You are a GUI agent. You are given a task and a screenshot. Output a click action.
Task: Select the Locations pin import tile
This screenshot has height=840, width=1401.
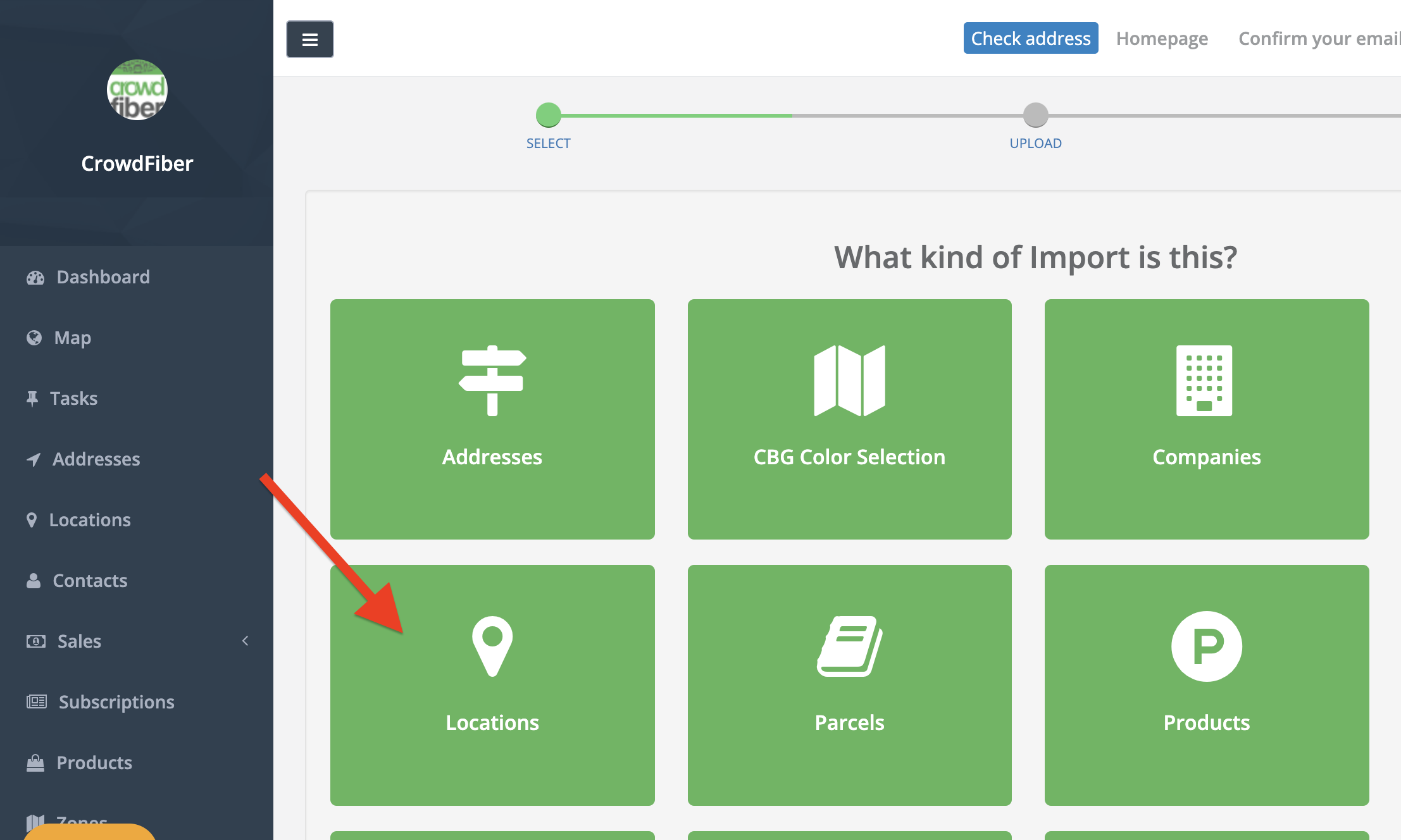(x=492, y=684)
